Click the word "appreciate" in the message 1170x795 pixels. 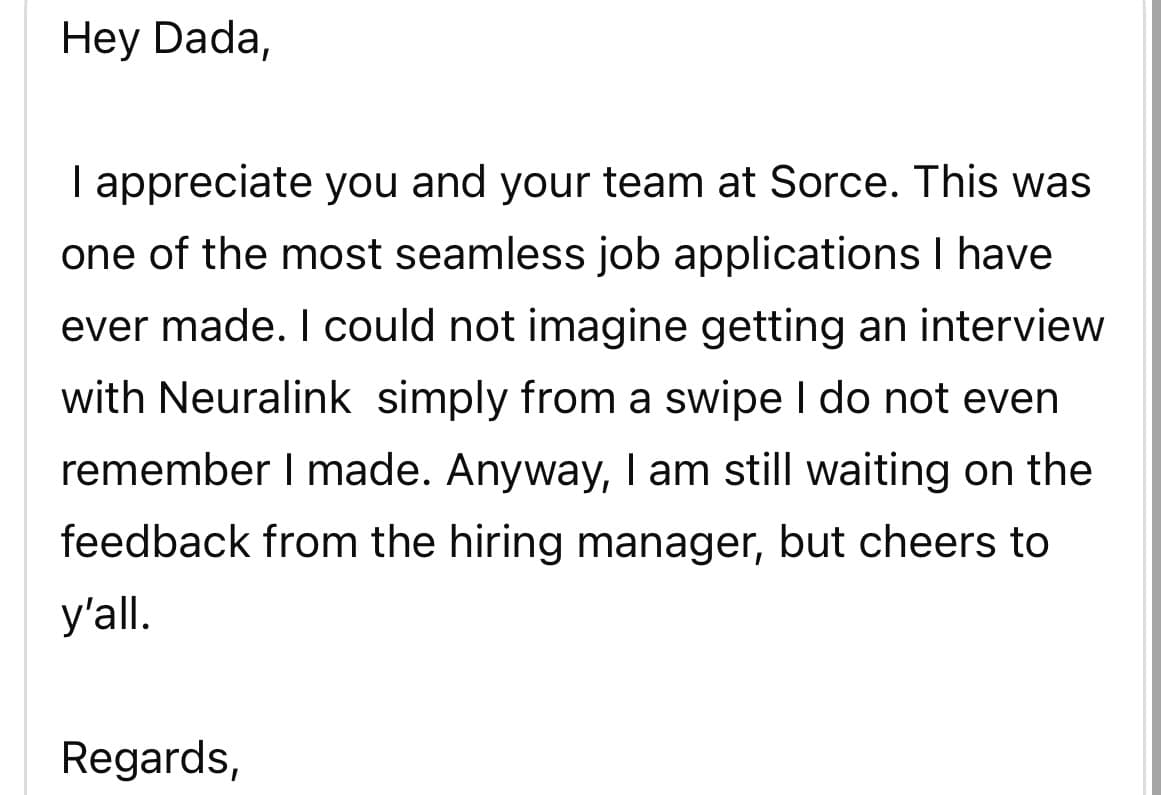(x=209, y=184)
